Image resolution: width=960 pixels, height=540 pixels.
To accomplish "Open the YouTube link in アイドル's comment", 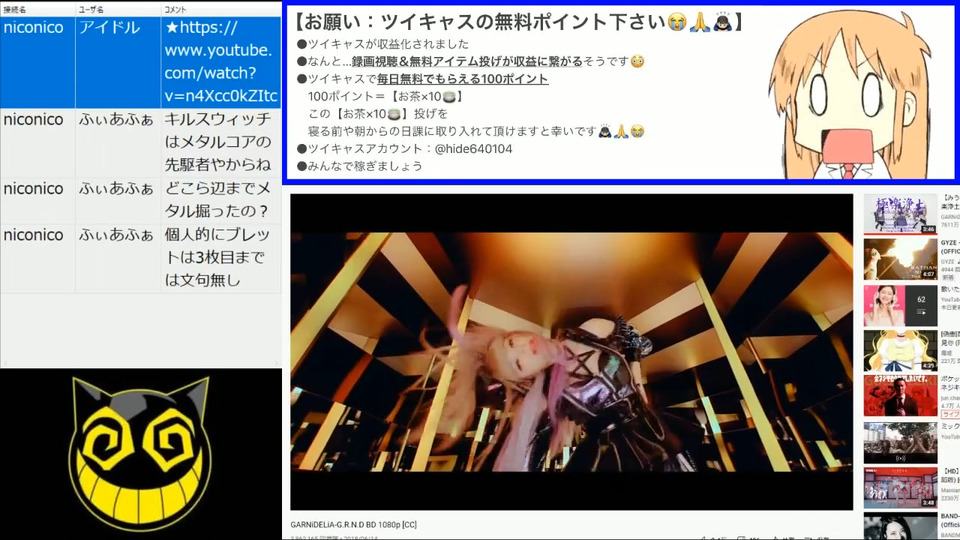I will 221,62.
